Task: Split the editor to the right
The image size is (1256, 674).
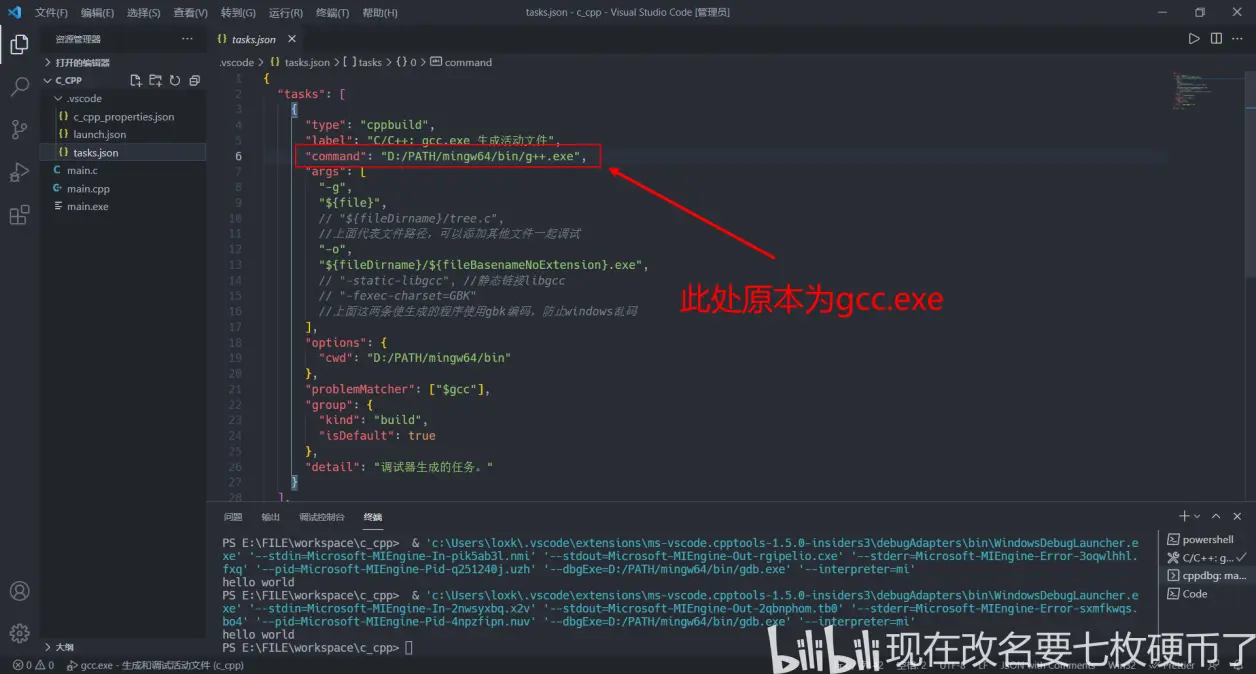Action: click(x=1216, y=39)
